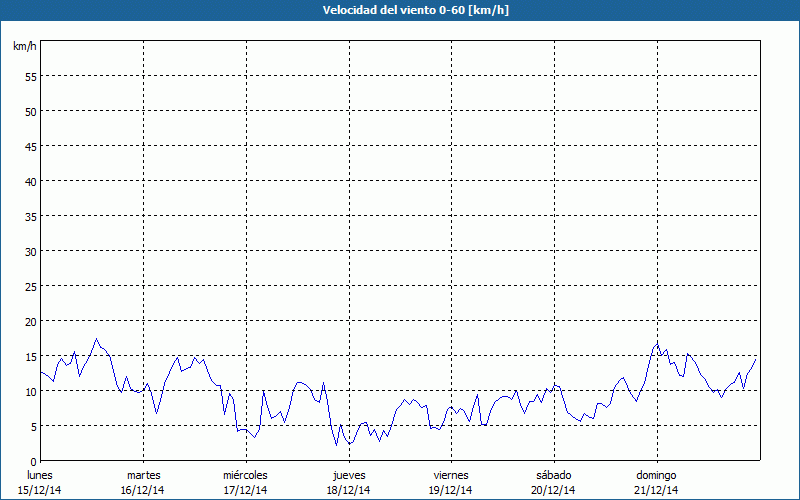This screenshot has width=800, height=500.
Task: Select the lunes 15/12/14 date label
Action: click(40, 482)
